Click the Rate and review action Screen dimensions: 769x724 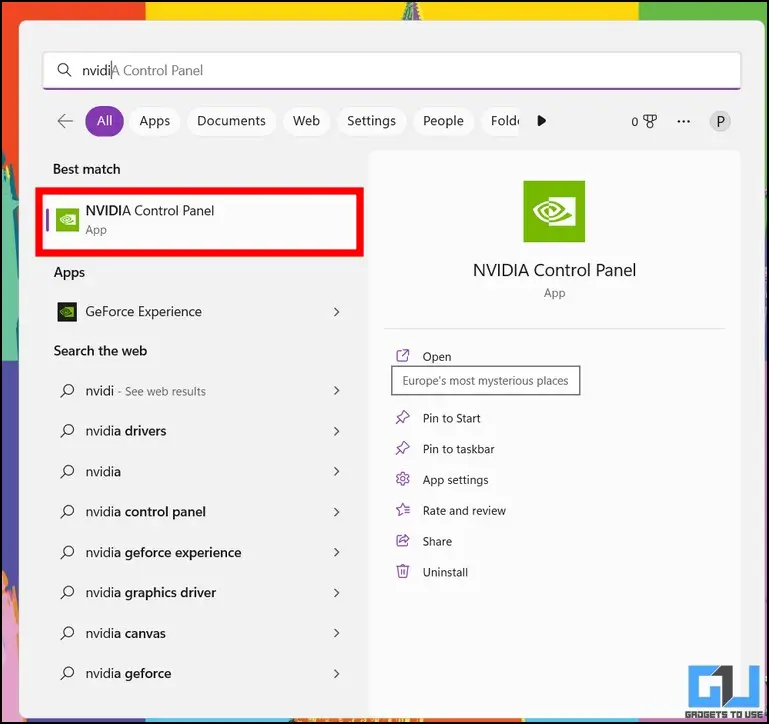click(464, 511)
